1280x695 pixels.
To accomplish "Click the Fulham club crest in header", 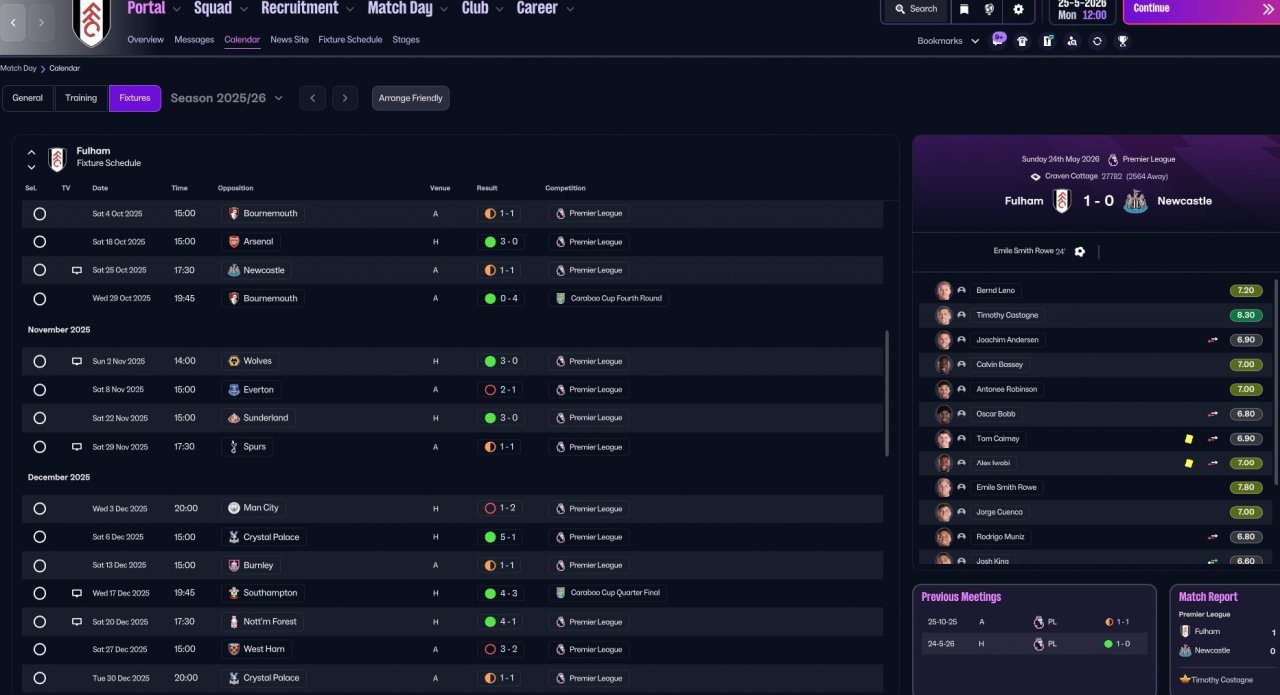I will pyautogui.click(x=92, y=22).
